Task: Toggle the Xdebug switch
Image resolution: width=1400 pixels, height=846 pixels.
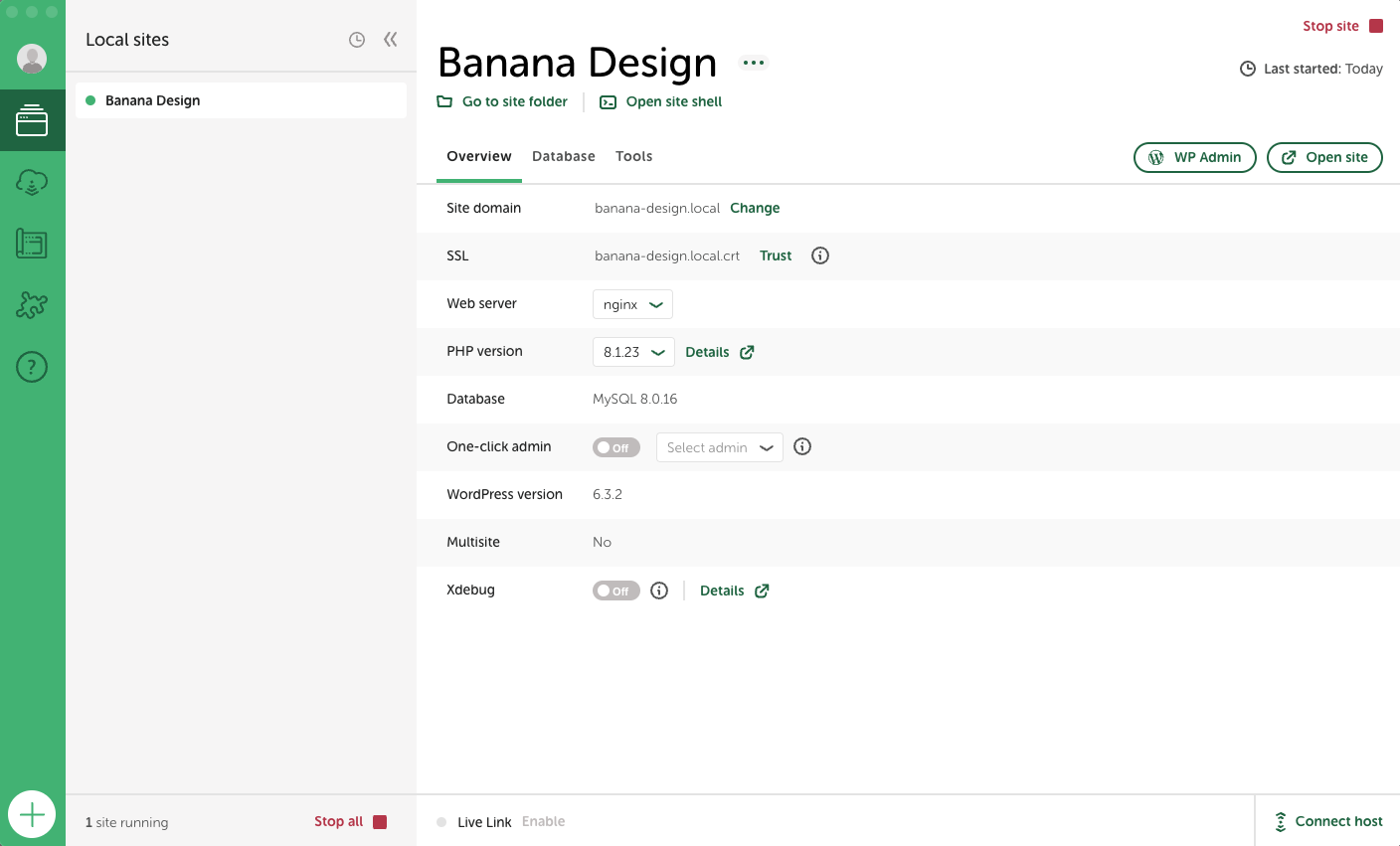Action: [x=616, y=591]
